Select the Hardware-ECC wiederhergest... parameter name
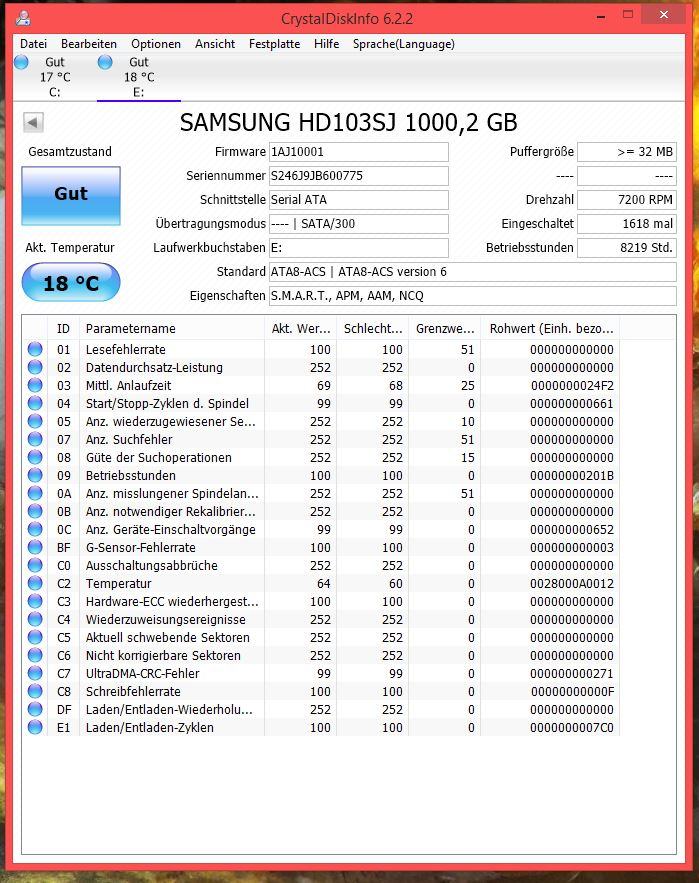This screenshot has width=699, height=883. [x=172, y=602]
